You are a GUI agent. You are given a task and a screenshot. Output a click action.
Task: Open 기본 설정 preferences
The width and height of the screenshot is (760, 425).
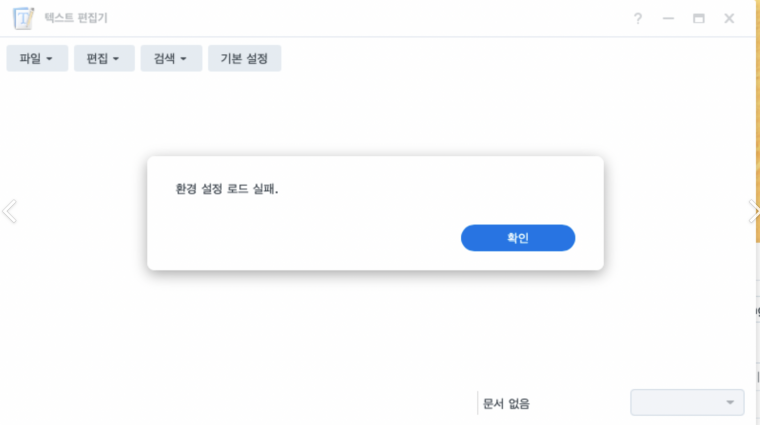(244, 58)
